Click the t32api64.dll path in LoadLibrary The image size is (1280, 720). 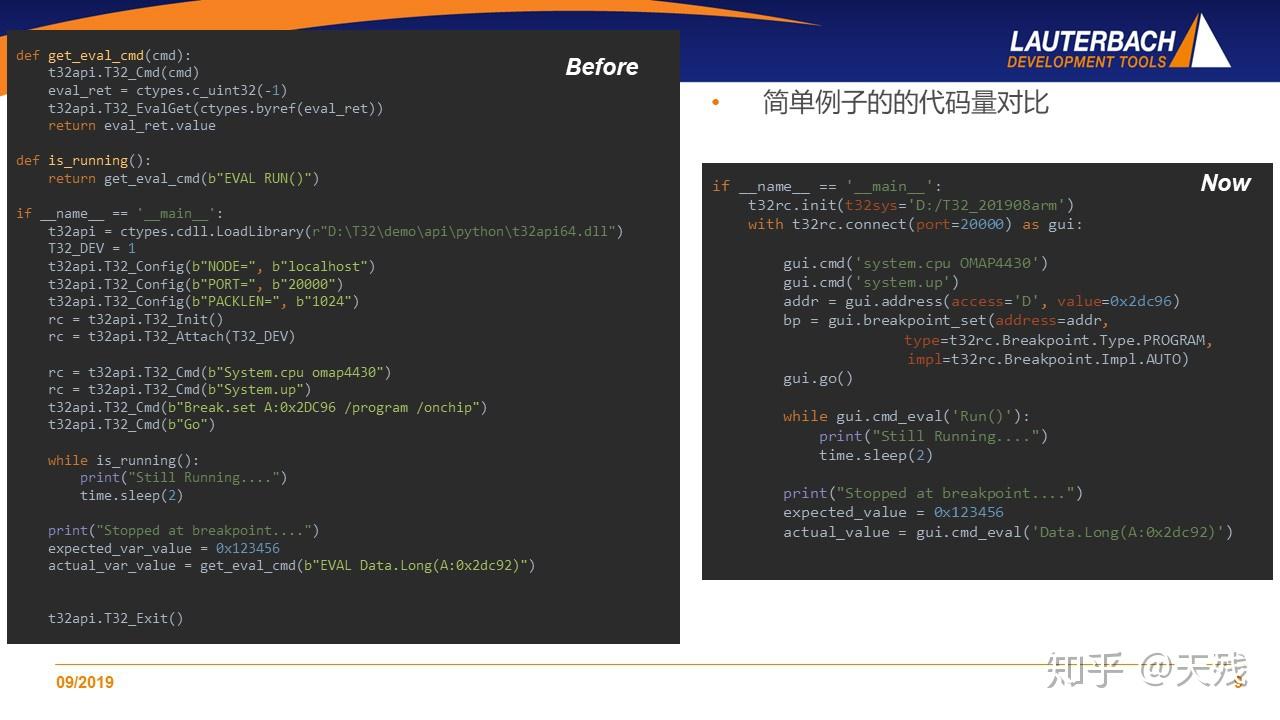(470, 230)
